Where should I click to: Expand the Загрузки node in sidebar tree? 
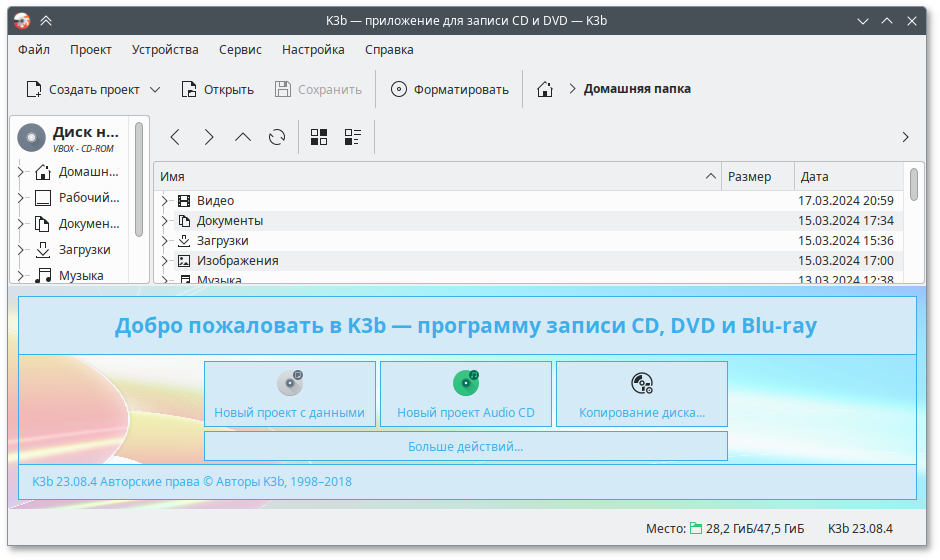click(x=21, y=250)
